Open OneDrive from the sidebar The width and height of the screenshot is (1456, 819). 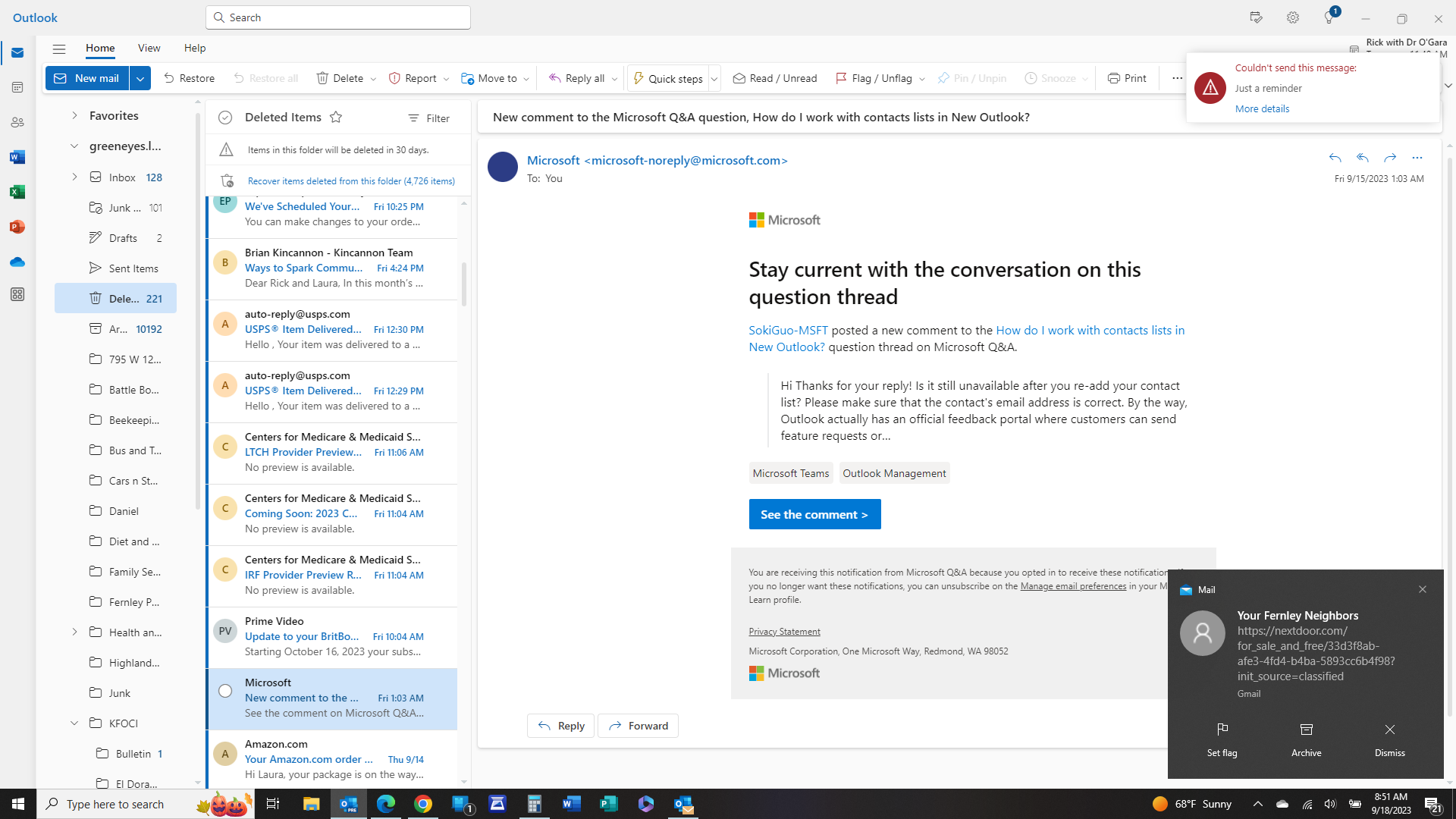17,262
